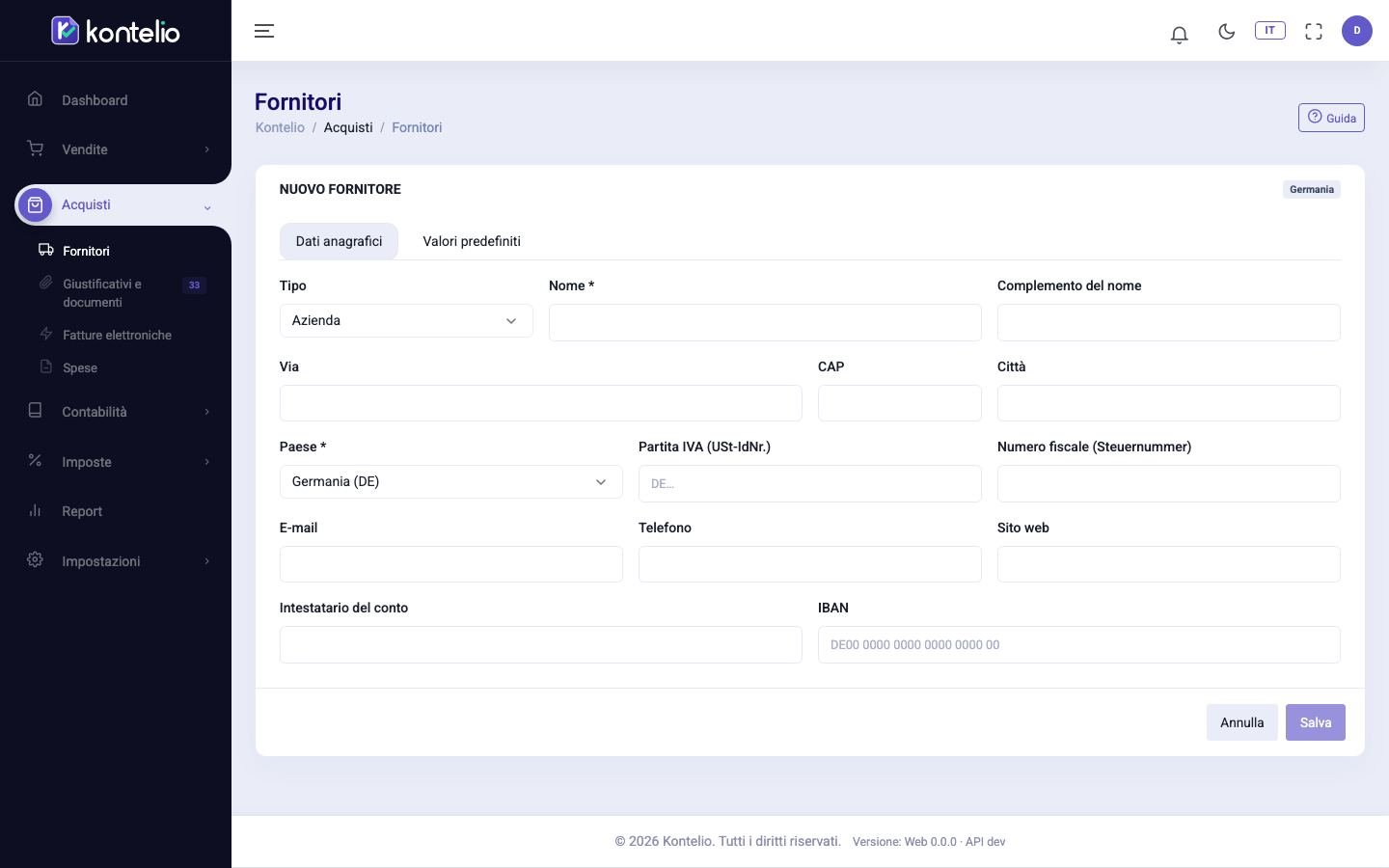Open the user avatar D menu
This screenshot has height=868, width=1389.
click(1357, 31)
